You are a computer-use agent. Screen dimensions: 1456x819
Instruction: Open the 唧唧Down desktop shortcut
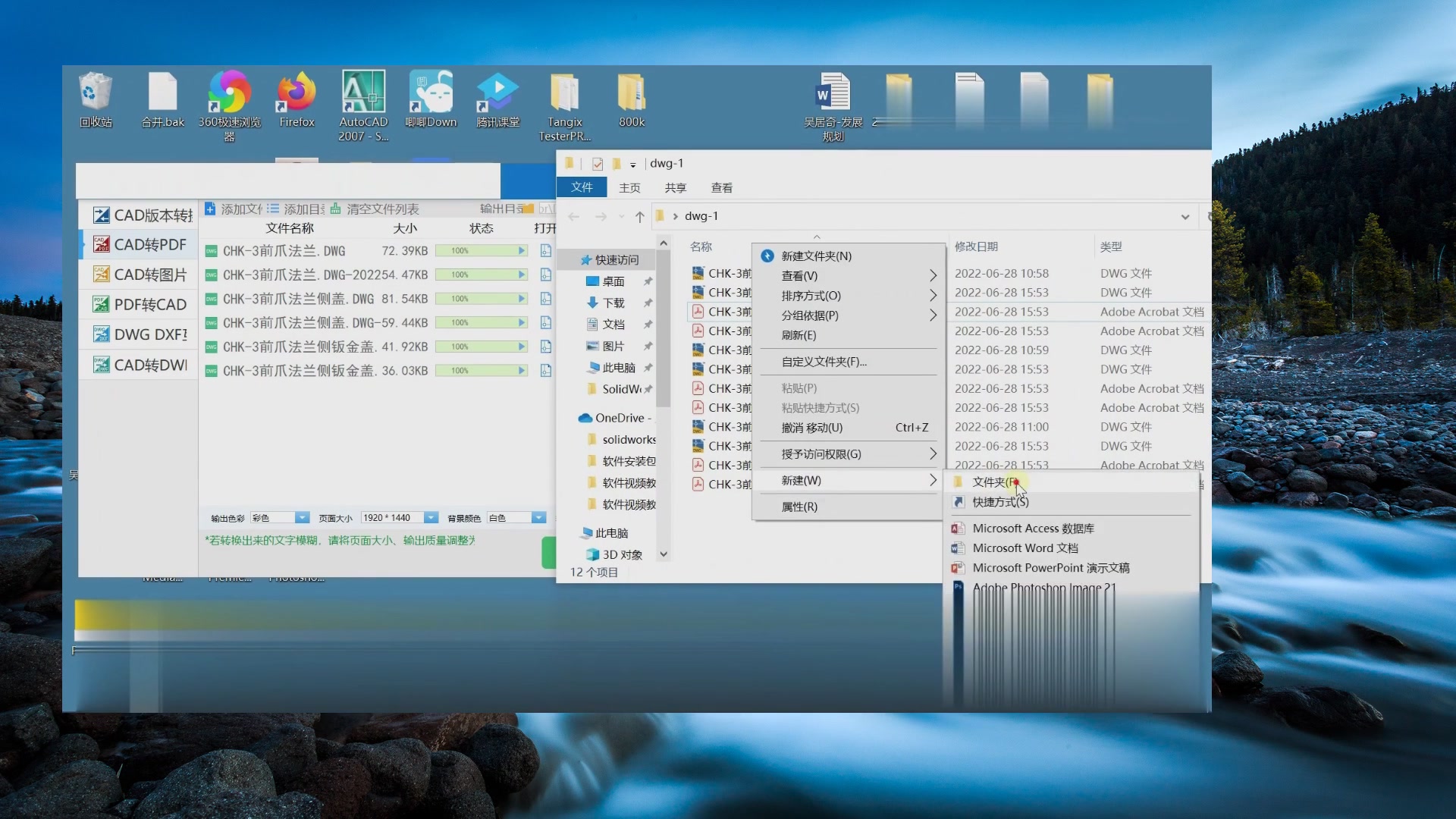tap(431, 100)
